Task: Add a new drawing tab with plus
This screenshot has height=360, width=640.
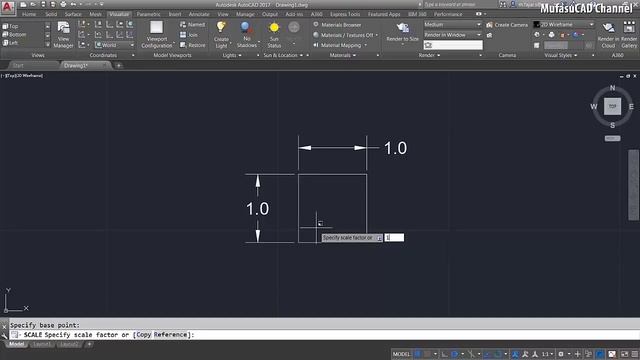Action: pos(119,65)
